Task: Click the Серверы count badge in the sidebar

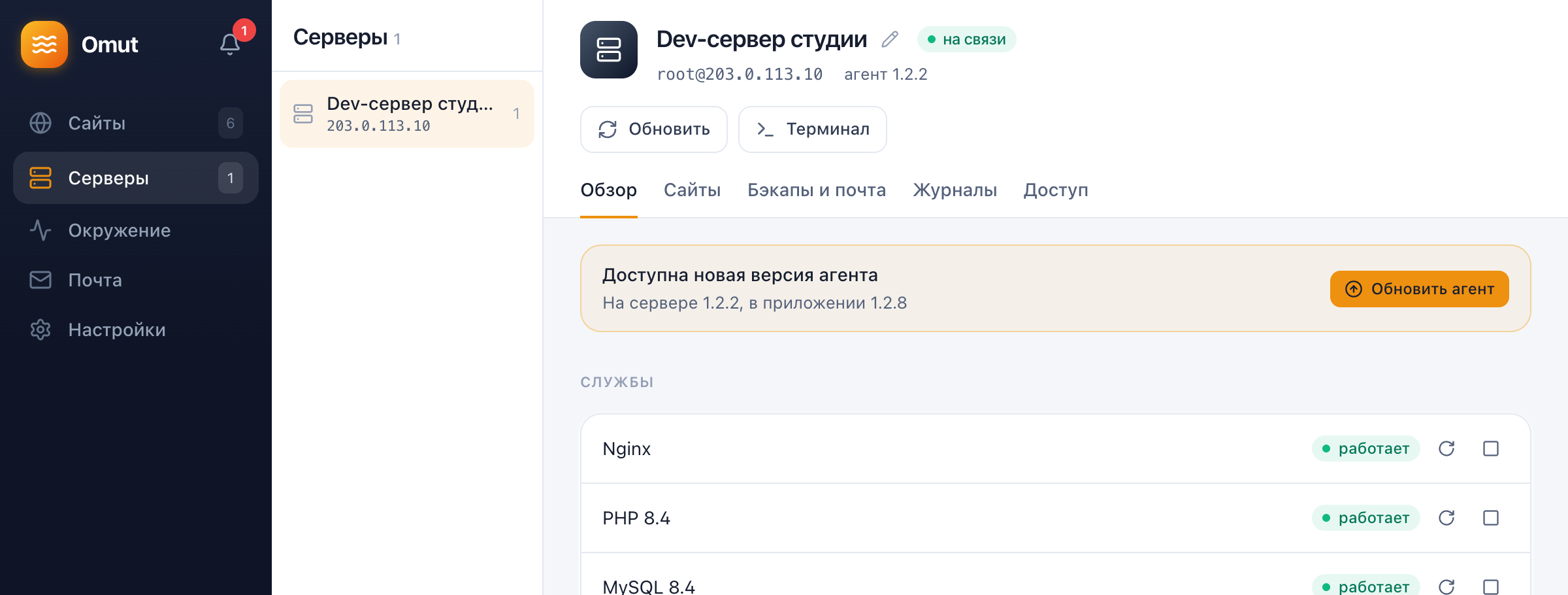Action: click(231, 178)
